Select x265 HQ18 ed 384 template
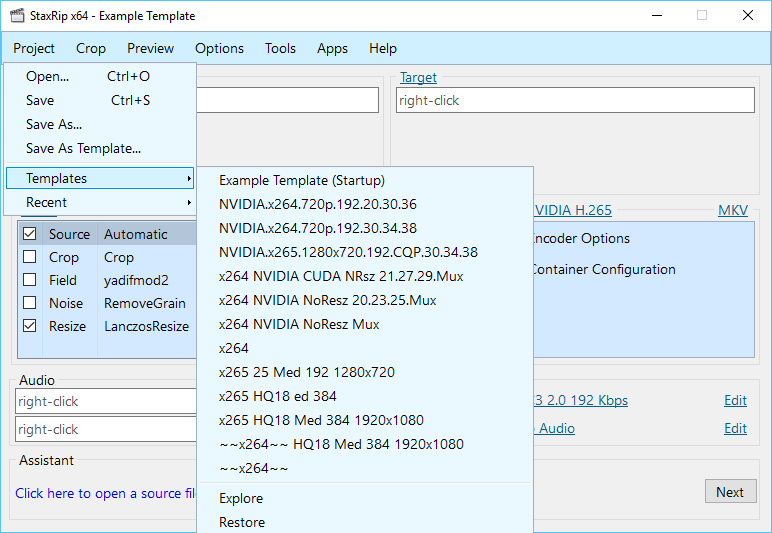The image size is (772, 533). tap(365, 396)
